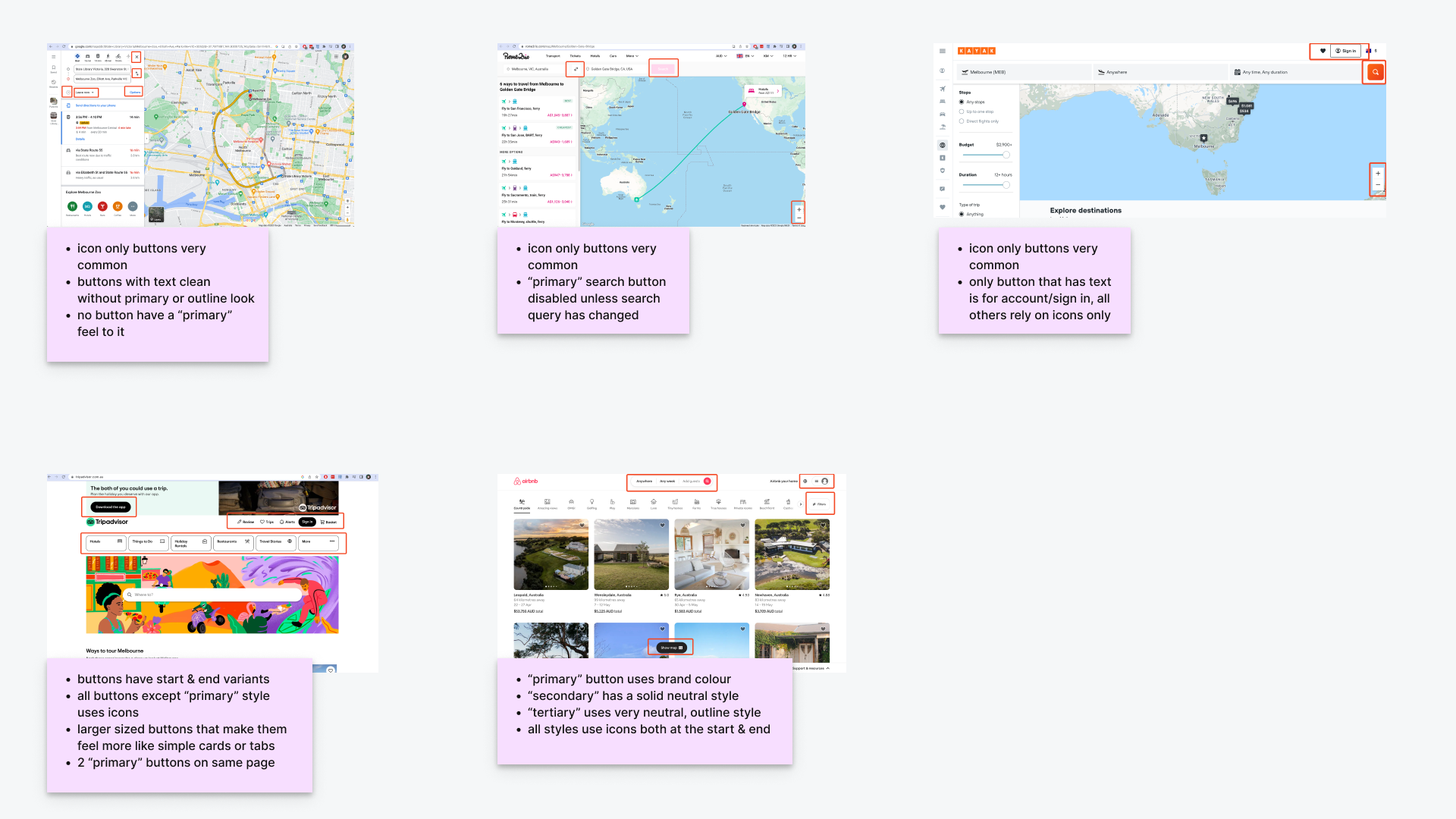Click the Kayak Budget slider handle
Image resolution: width=1456 pixels, height=819 pixels.
coord(1006,155)
